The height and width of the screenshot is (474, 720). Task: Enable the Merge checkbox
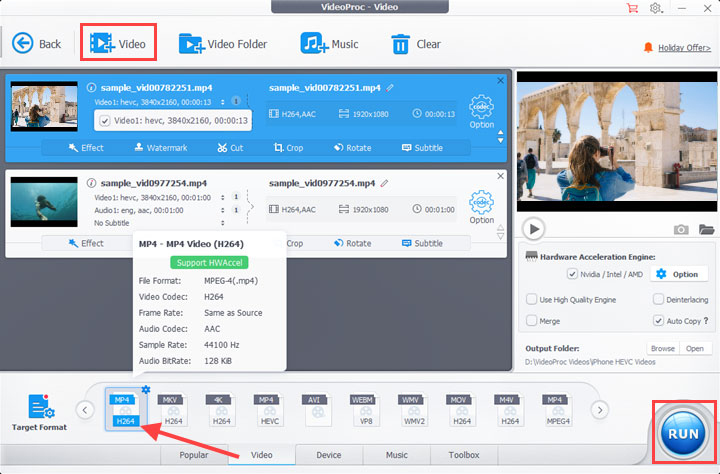click(531, 320)
